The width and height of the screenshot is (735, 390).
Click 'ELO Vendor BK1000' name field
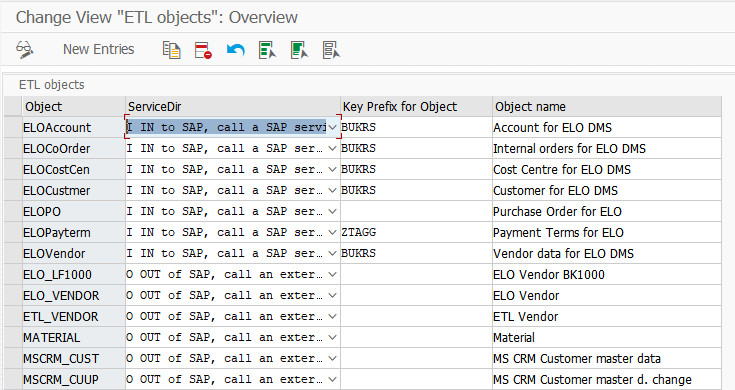click(x=607, y=275)
